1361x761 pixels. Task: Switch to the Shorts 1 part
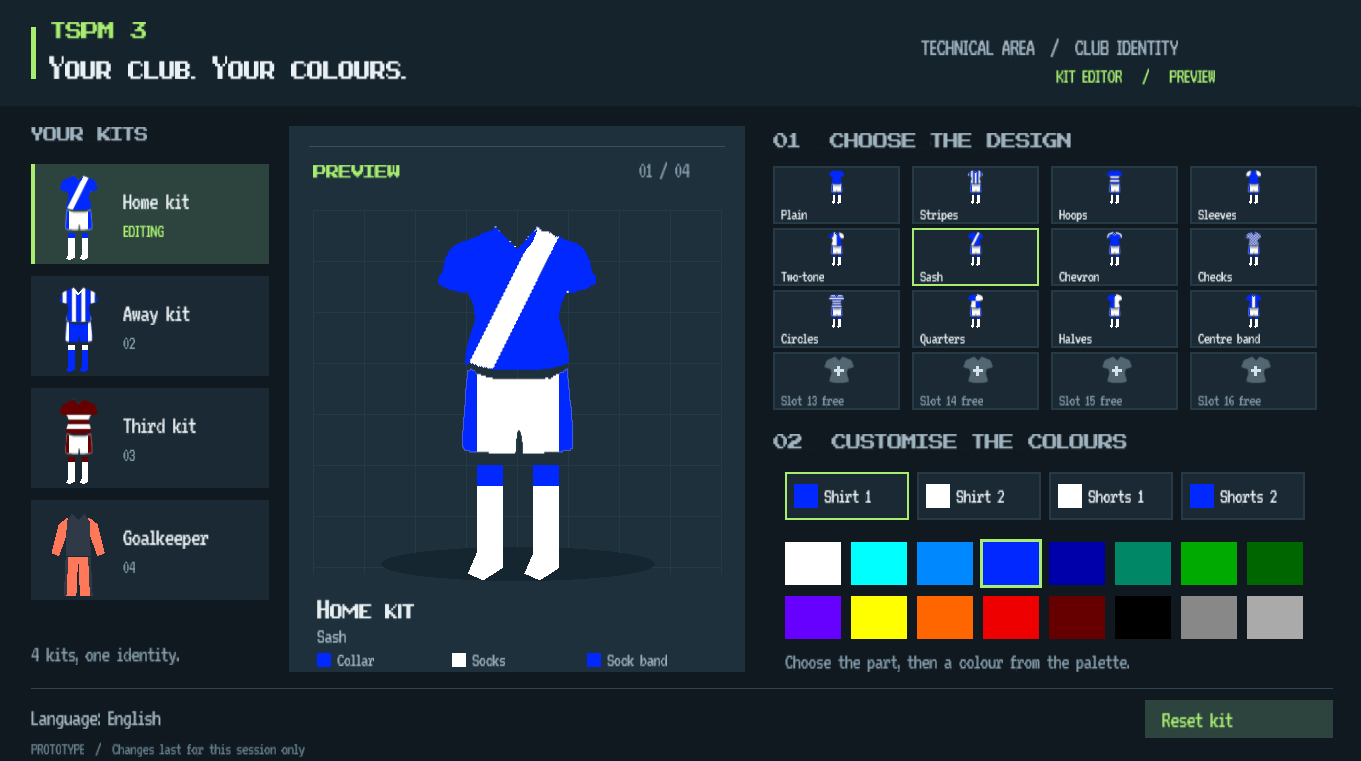click(x=1111, y=496)
